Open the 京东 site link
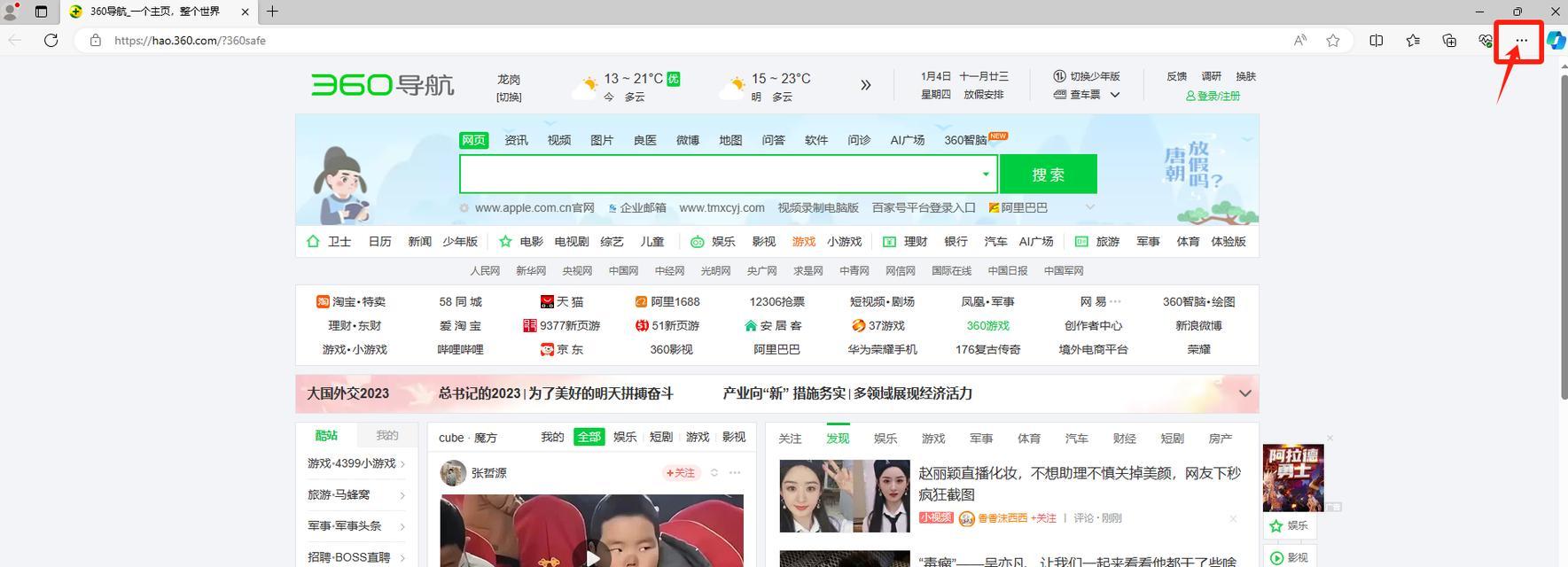The image size is (1568, 567). 562,349
